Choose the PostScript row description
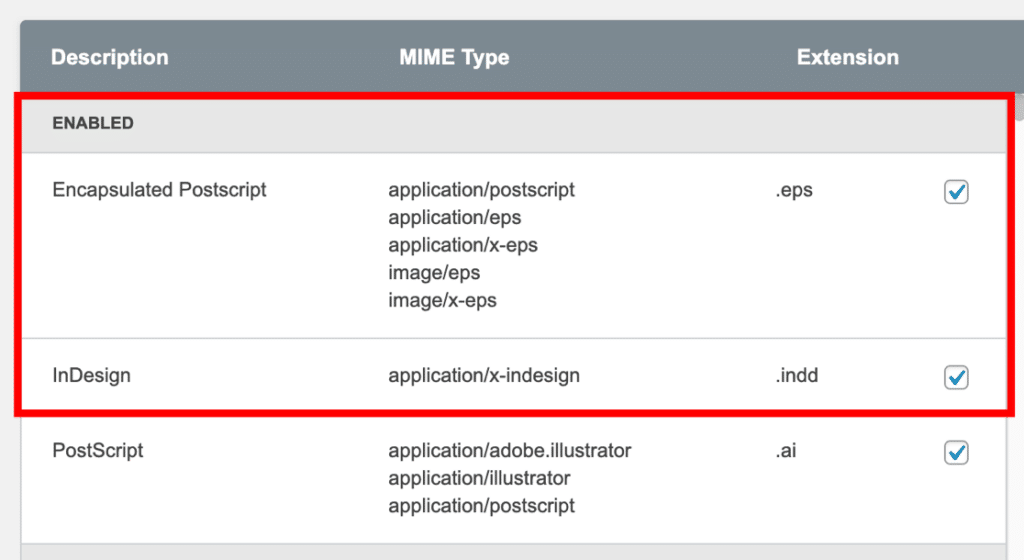 pos(97,451)
